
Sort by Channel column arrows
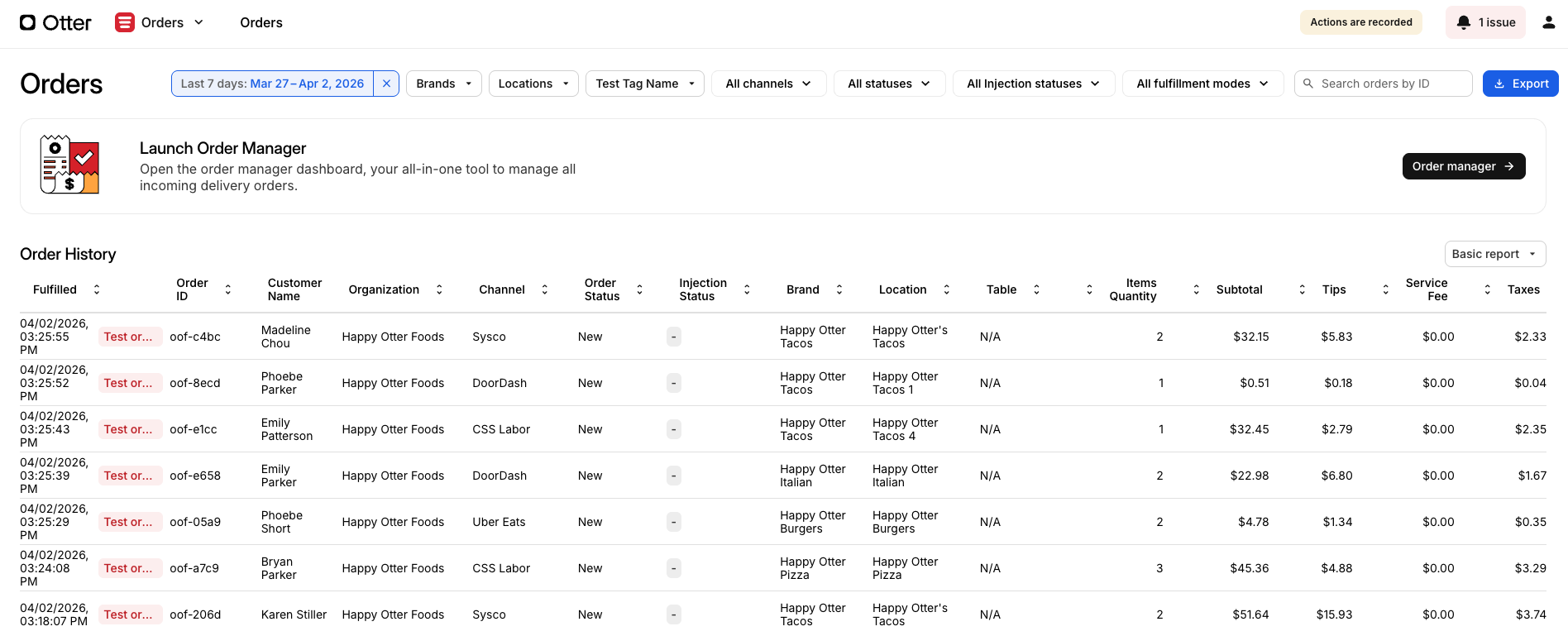(x=545, y=289)
